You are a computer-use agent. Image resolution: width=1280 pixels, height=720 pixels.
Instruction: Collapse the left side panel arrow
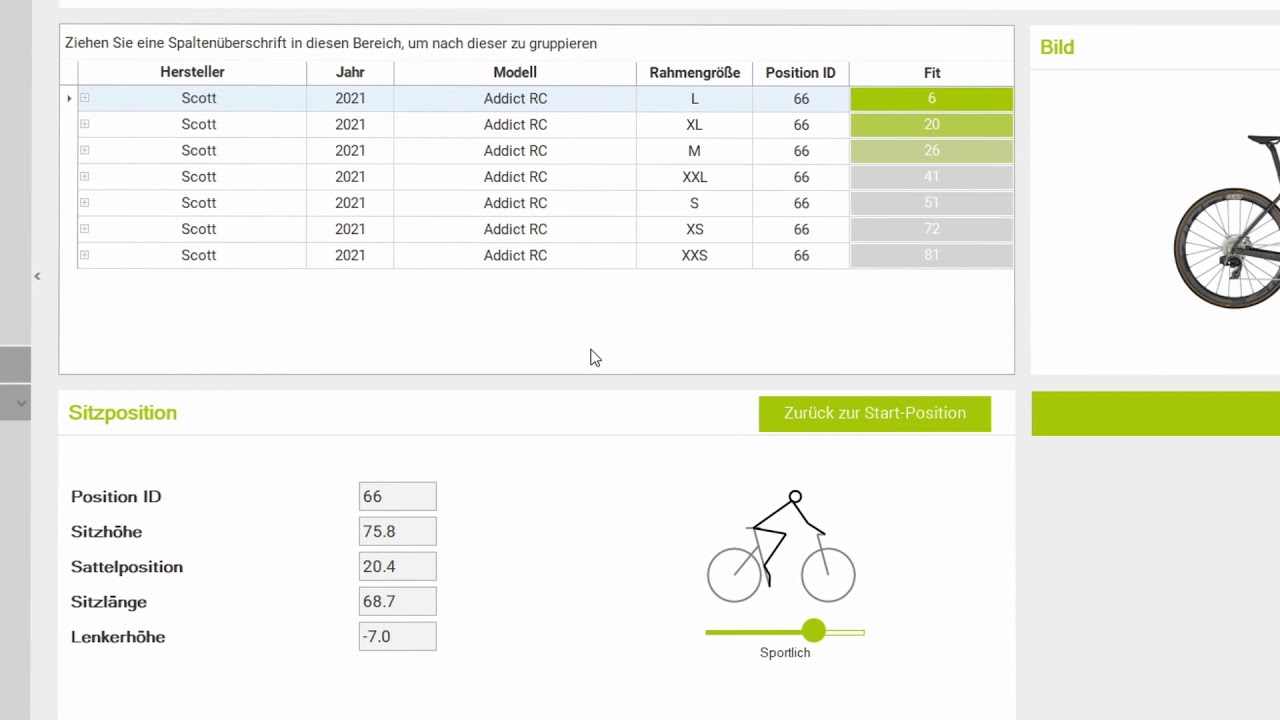(x=37, y=276)
